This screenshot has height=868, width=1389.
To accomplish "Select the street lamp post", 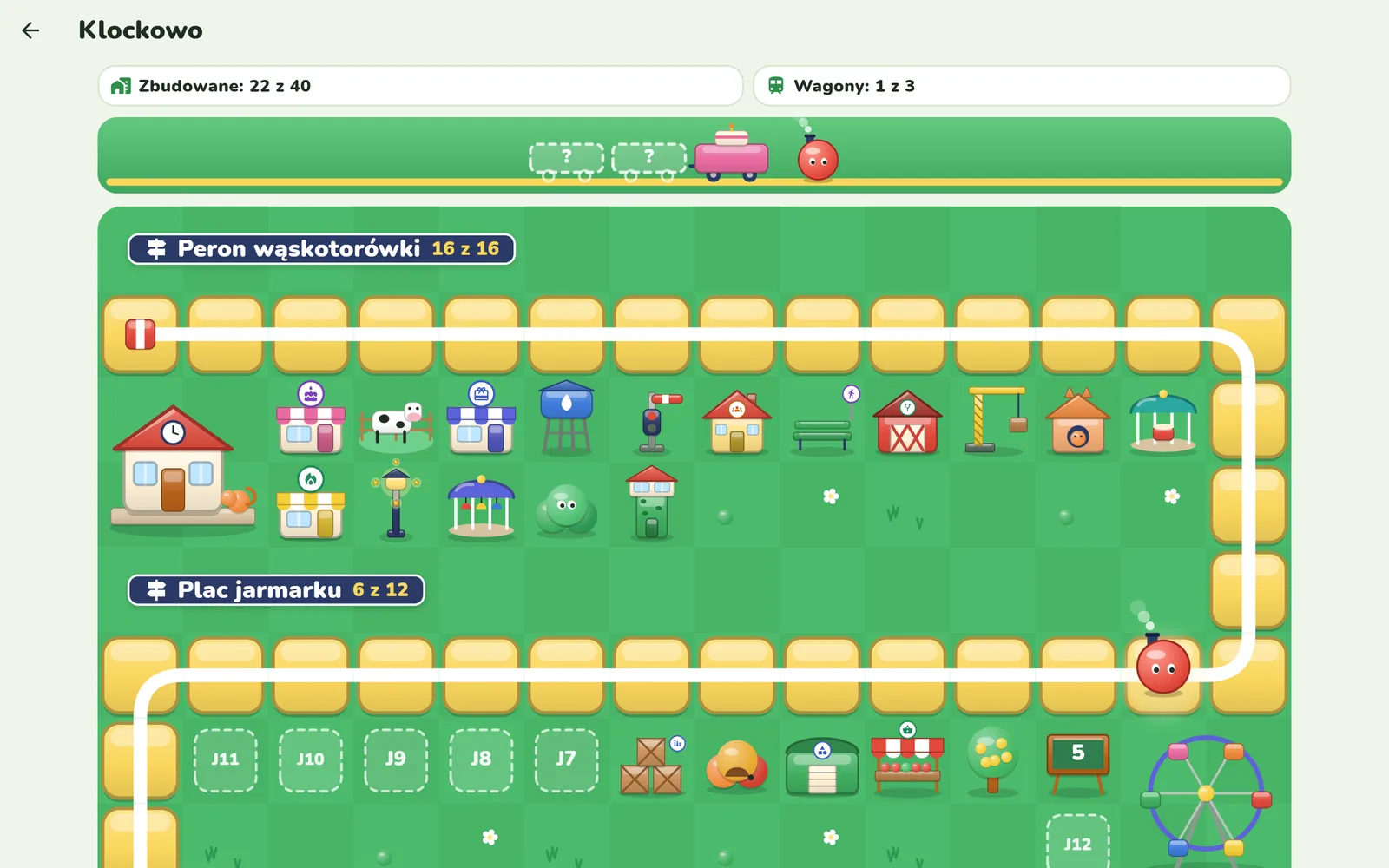I will pyautogui.click(x=396, y=501).
